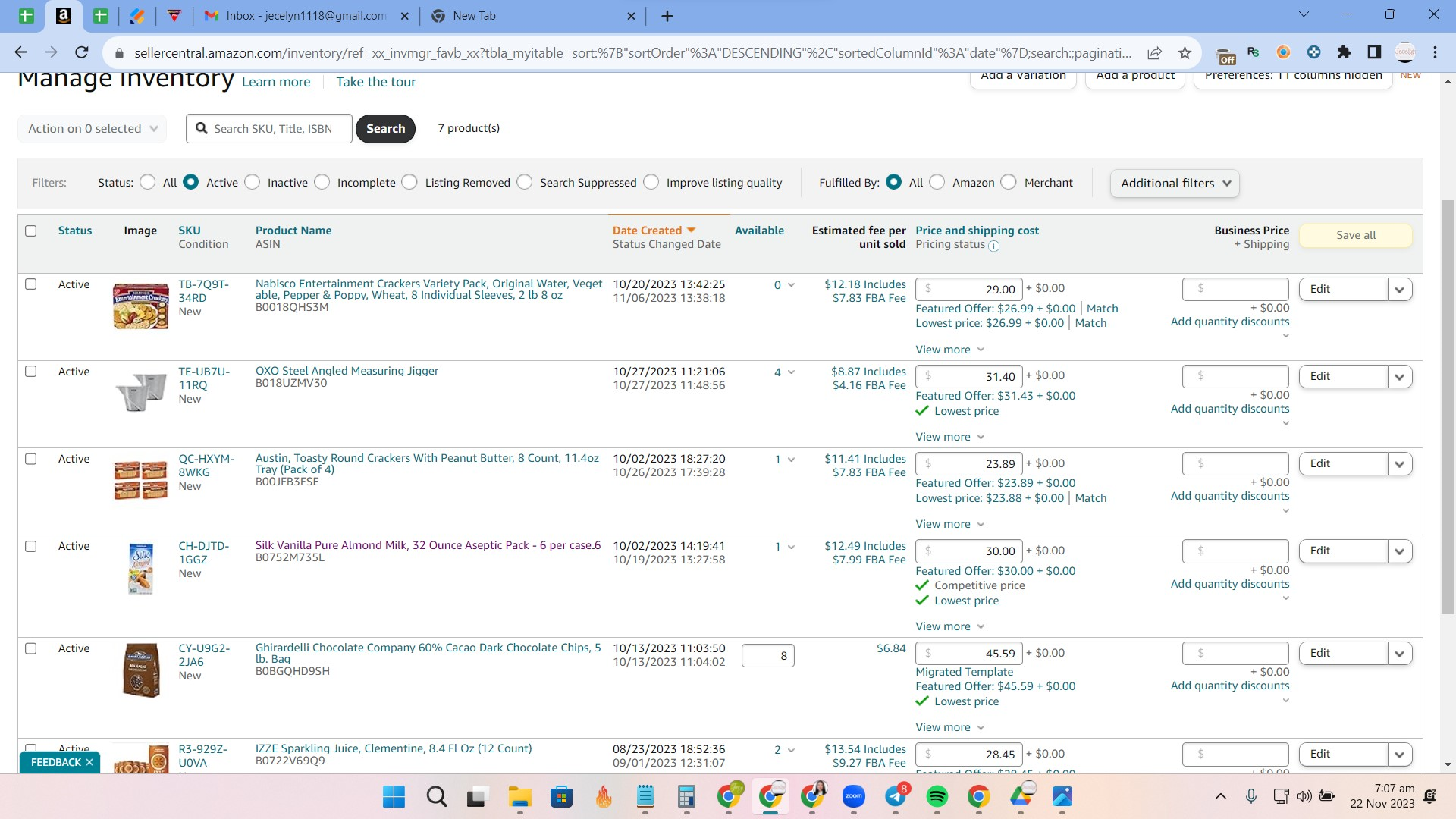Open Take the tour link
Viewport: 1456px width, 819px height.
click(x=376, y=82)
